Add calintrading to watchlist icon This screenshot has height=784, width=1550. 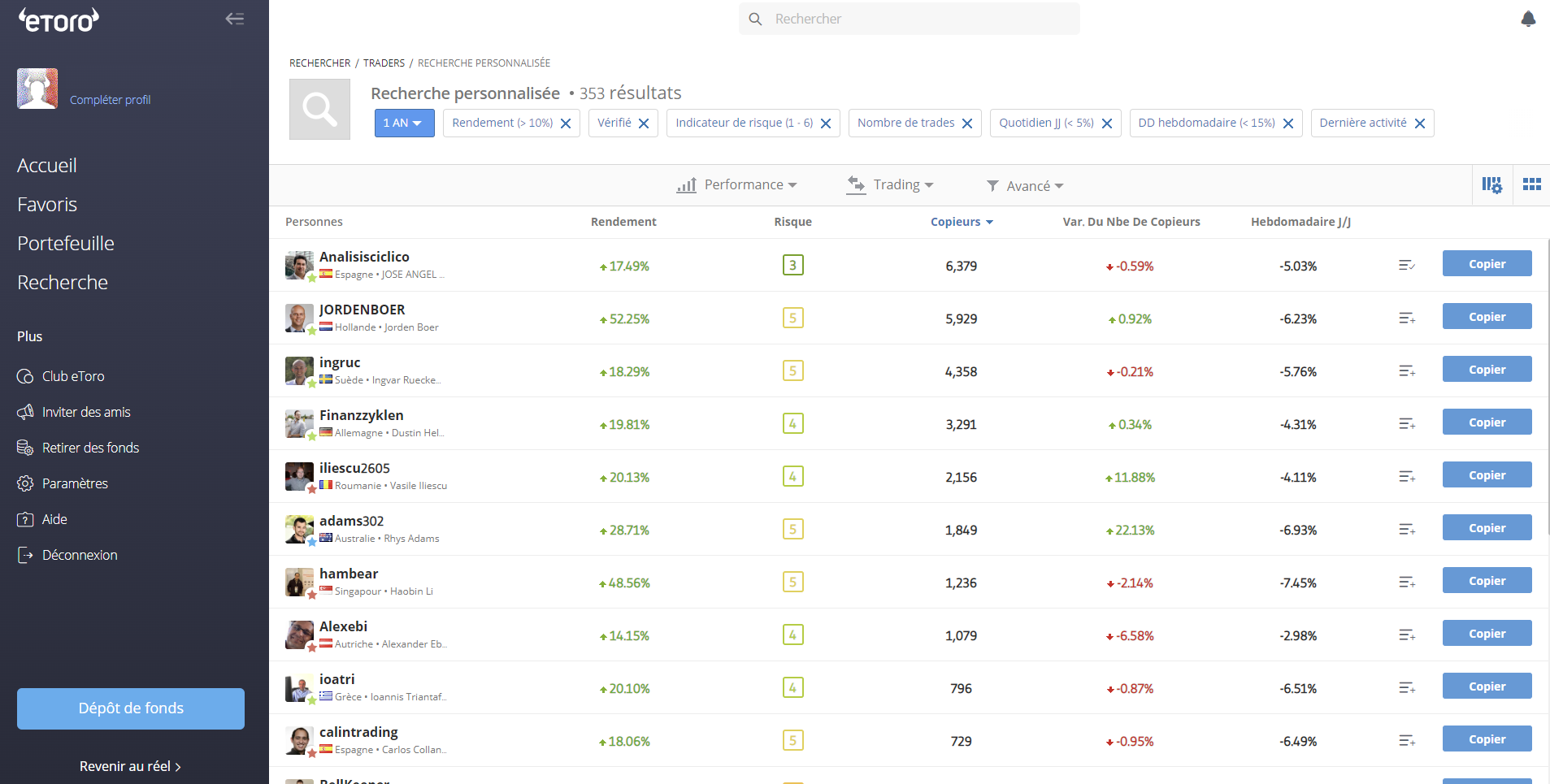pos(1407,741)
